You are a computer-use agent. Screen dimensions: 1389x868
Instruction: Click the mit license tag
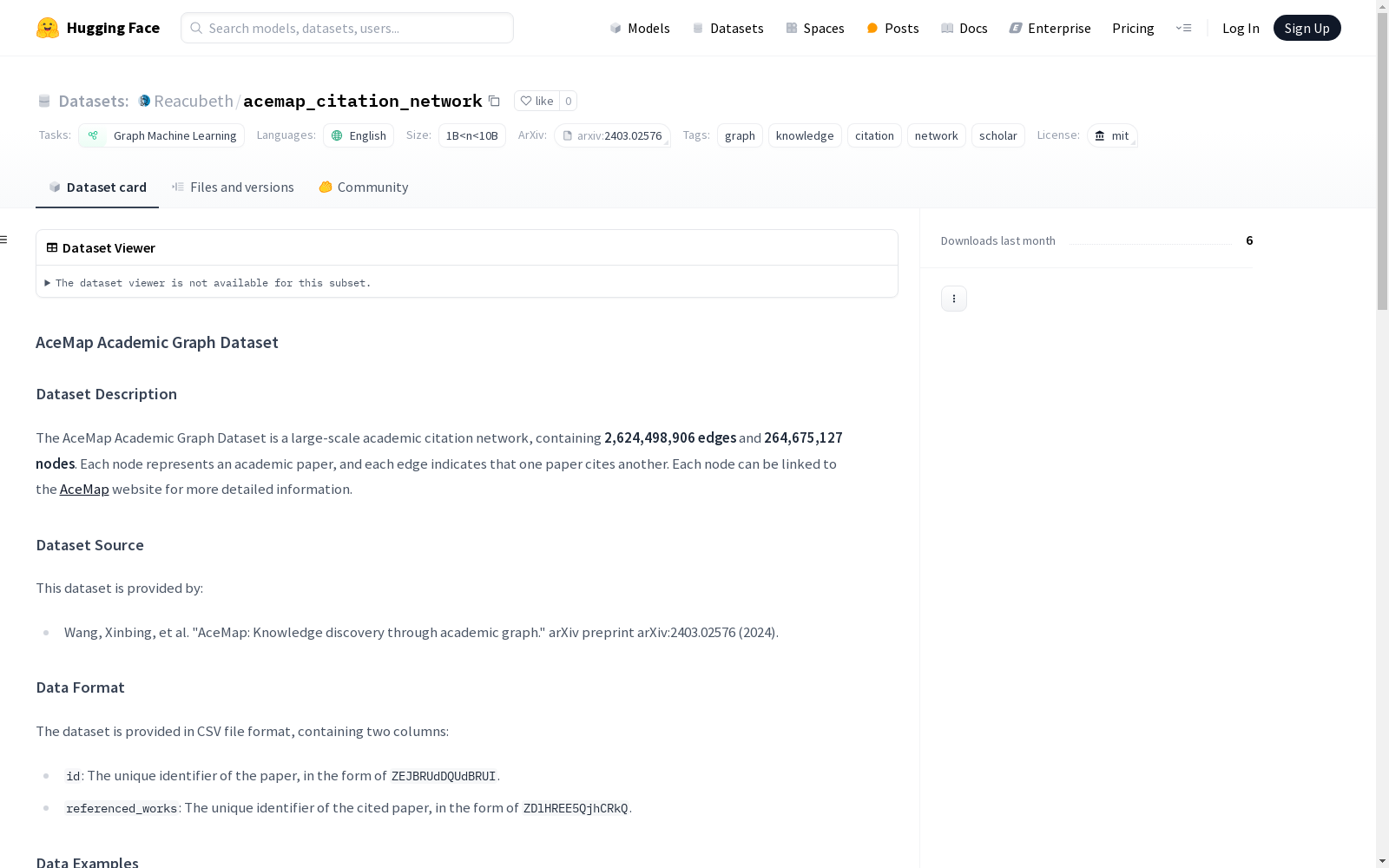[x=1112, y=135]
